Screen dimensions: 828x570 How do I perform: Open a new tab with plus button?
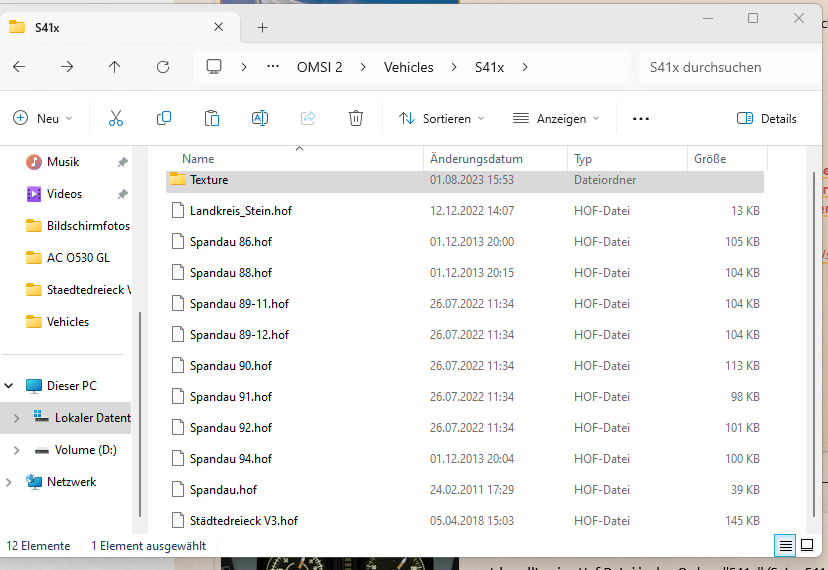tap(263, 27)
